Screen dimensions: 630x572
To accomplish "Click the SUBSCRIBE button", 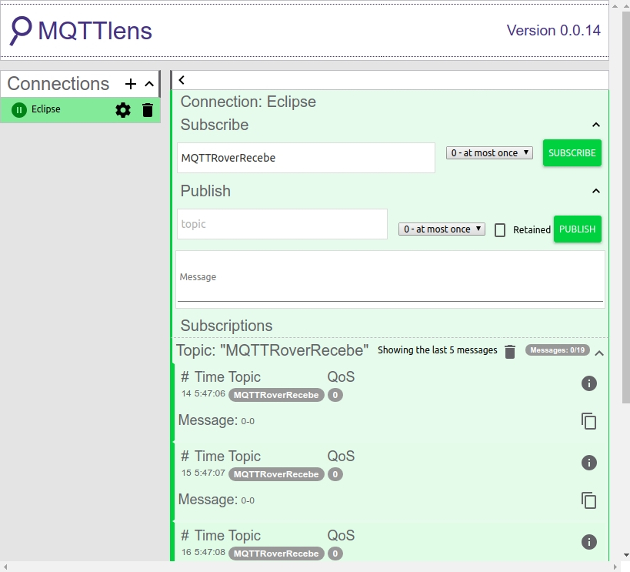I will tap(572, 153).
